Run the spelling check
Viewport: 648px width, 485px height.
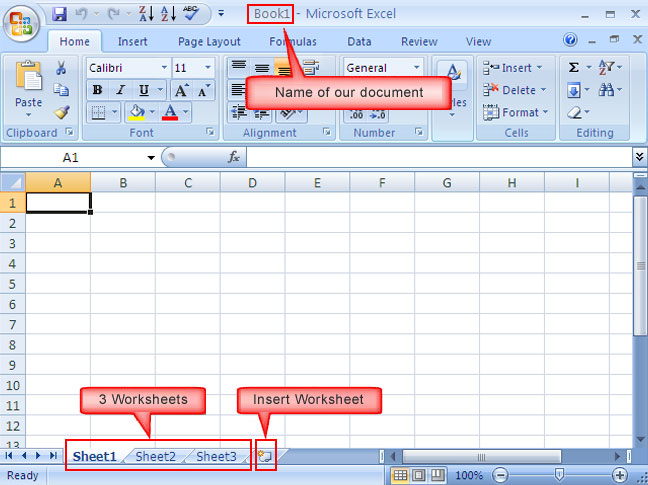pos(191,14)
